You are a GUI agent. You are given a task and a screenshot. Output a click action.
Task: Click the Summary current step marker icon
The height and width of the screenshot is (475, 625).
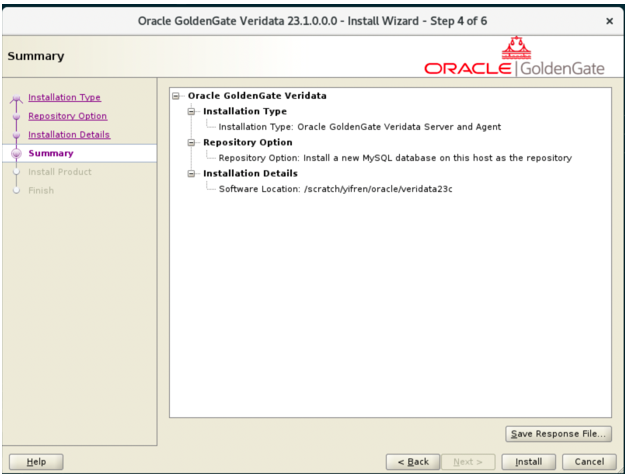[16, 153]
